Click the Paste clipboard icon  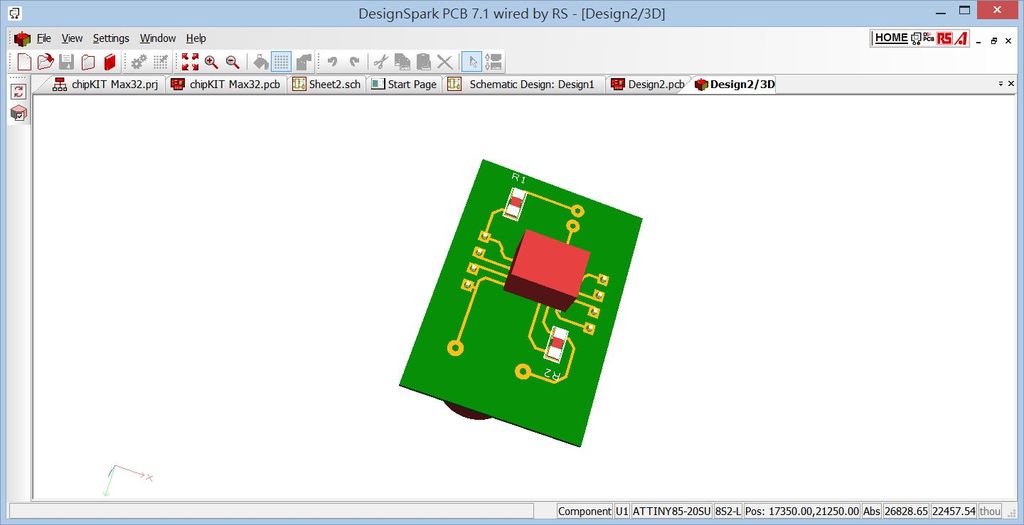pyautogui.click(x=424, y=62)
